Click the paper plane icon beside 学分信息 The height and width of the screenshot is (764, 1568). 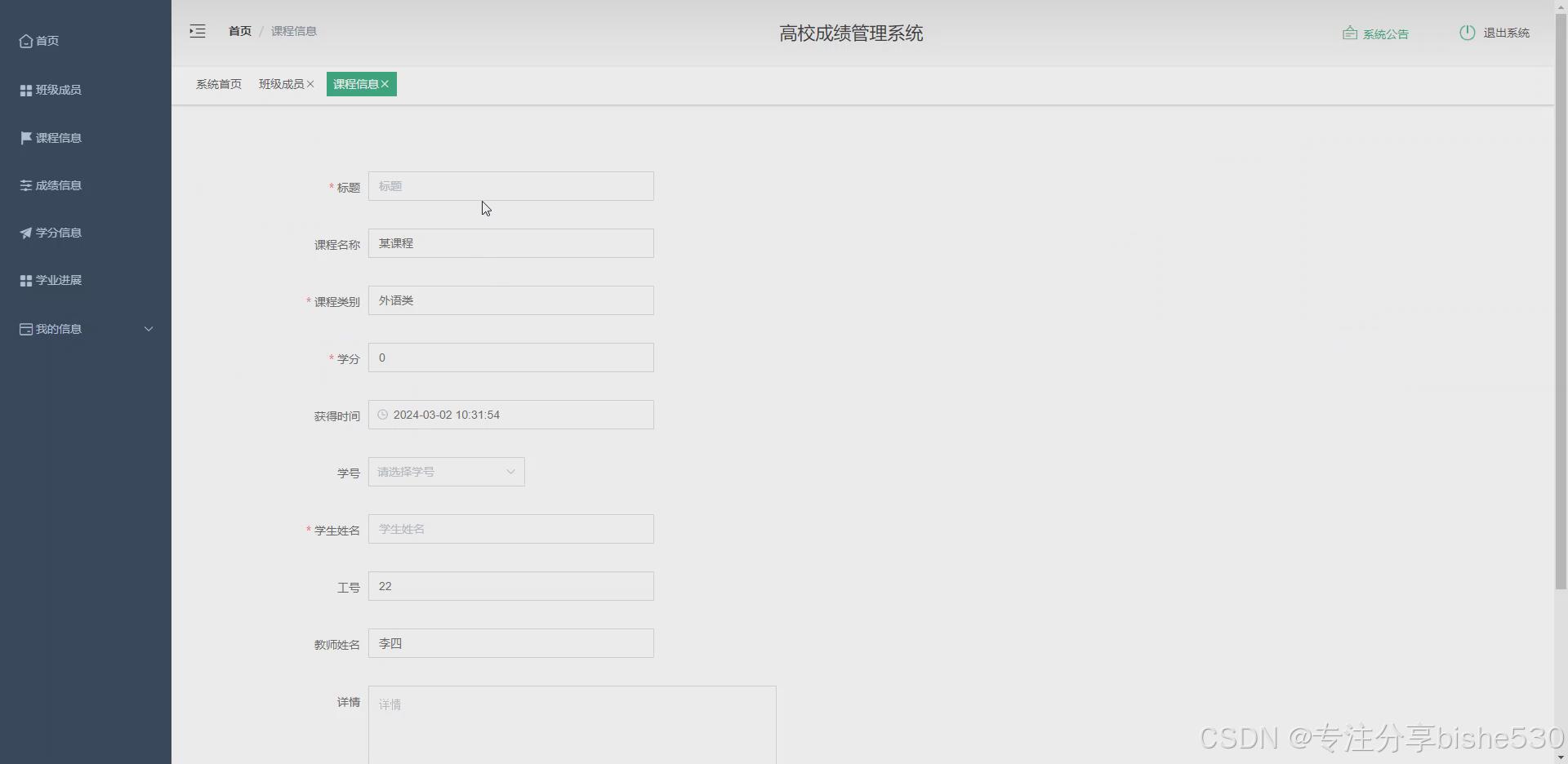(x=26, y=233)
